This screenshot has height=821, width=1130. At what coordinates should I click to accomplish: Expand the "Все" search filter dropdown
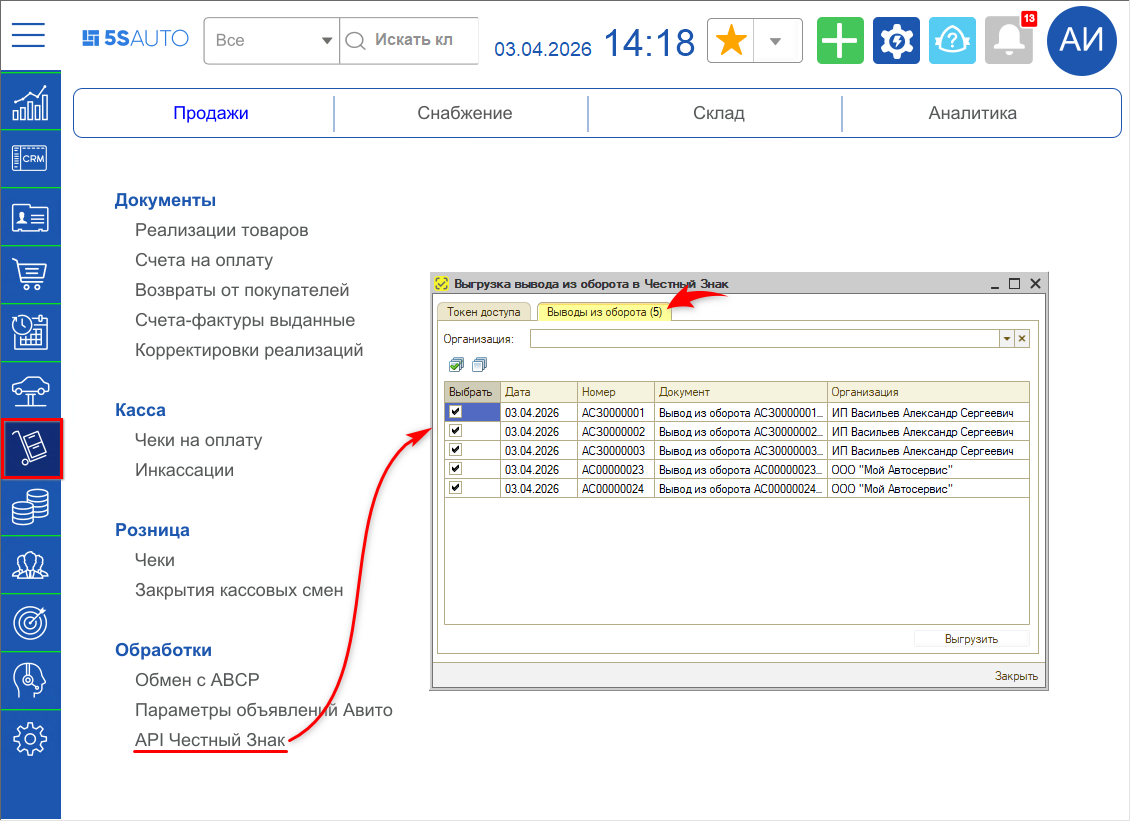pos(326,41)
